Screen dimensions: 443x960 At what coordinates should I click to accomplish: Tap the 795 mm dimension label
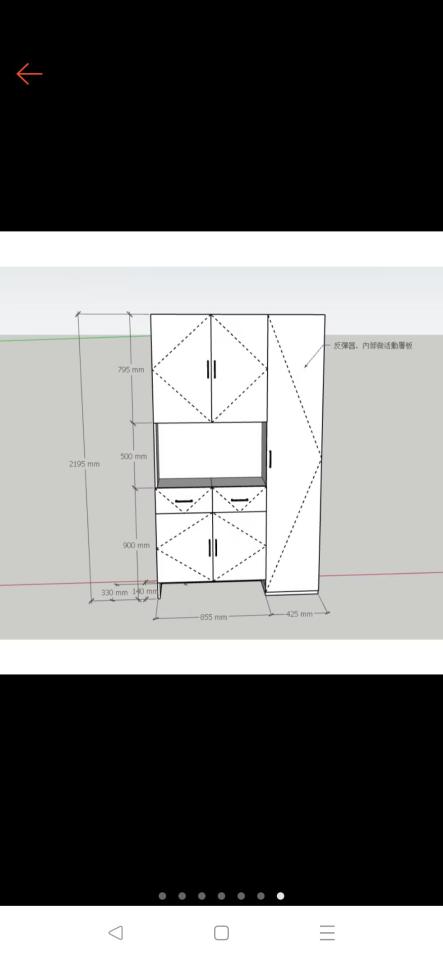131,370
